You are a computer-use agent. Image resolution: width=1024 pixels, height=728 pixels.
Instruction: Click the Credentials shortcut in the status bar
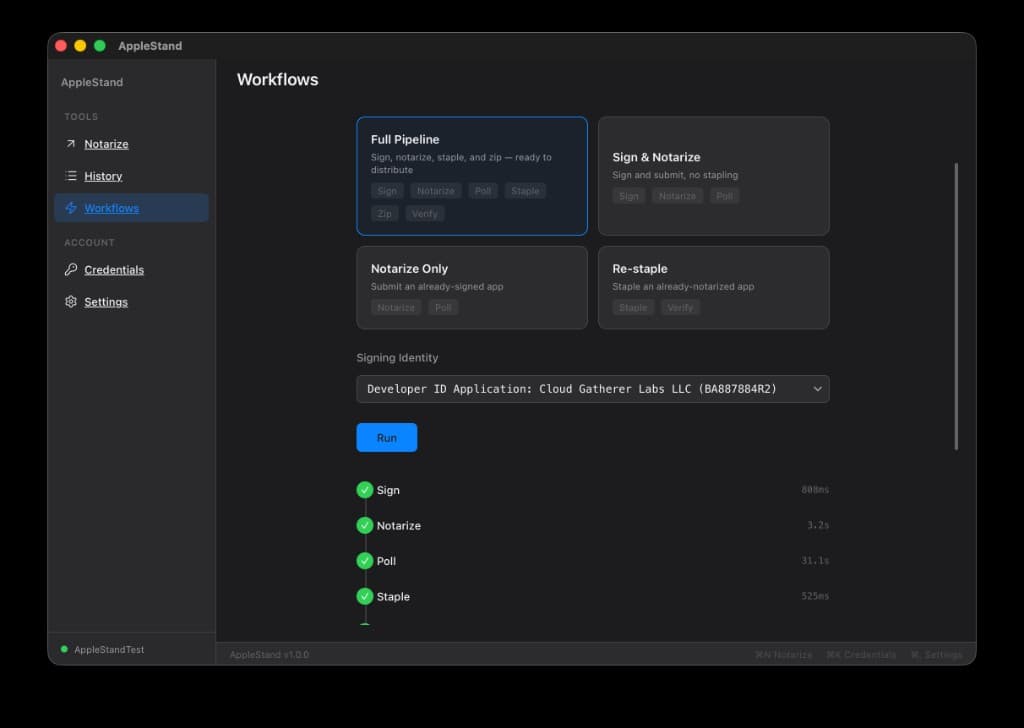[861, 654]
